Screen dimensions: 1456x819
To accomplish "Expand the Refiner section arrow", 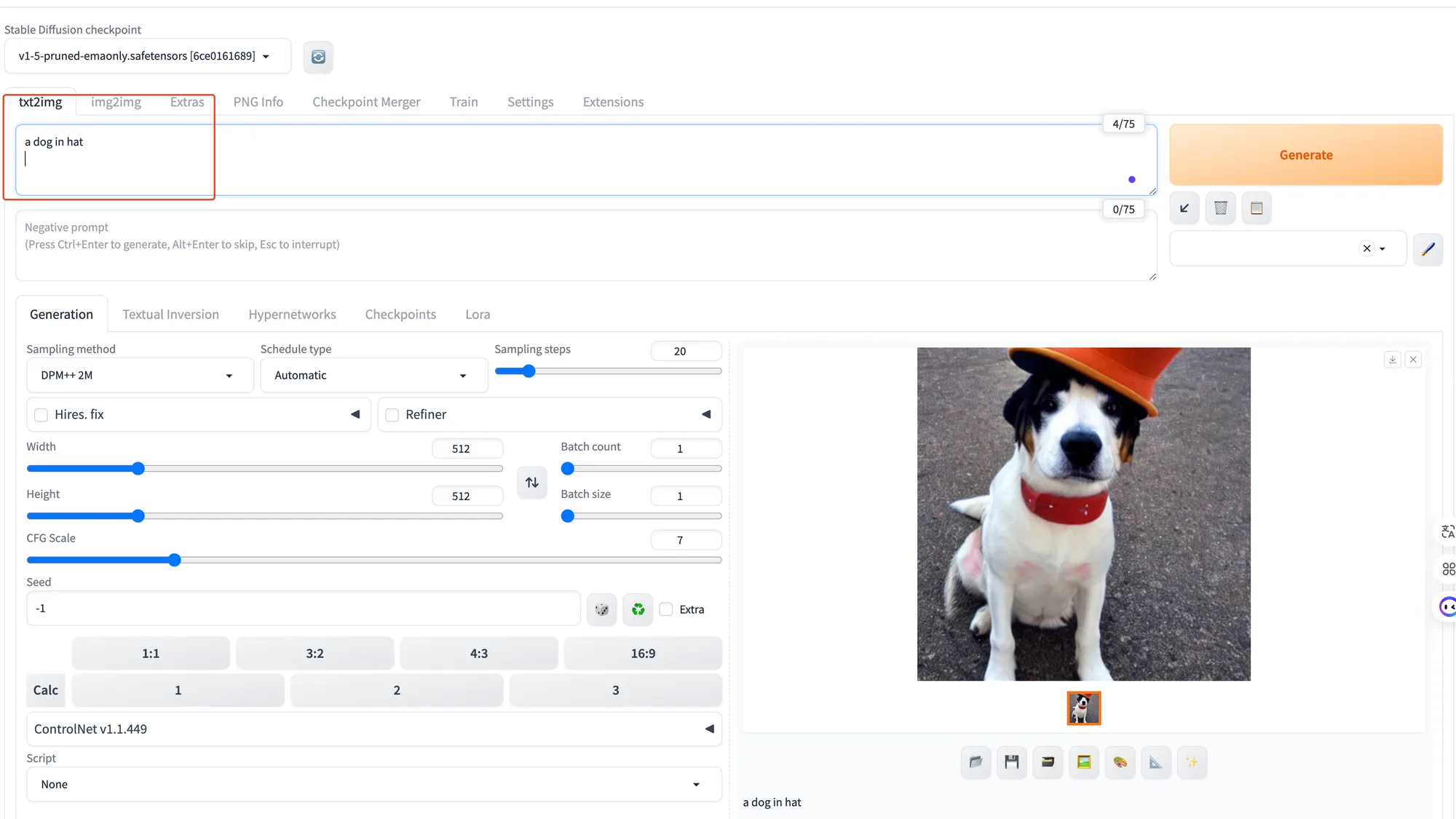I will click(x=706, y=414).
